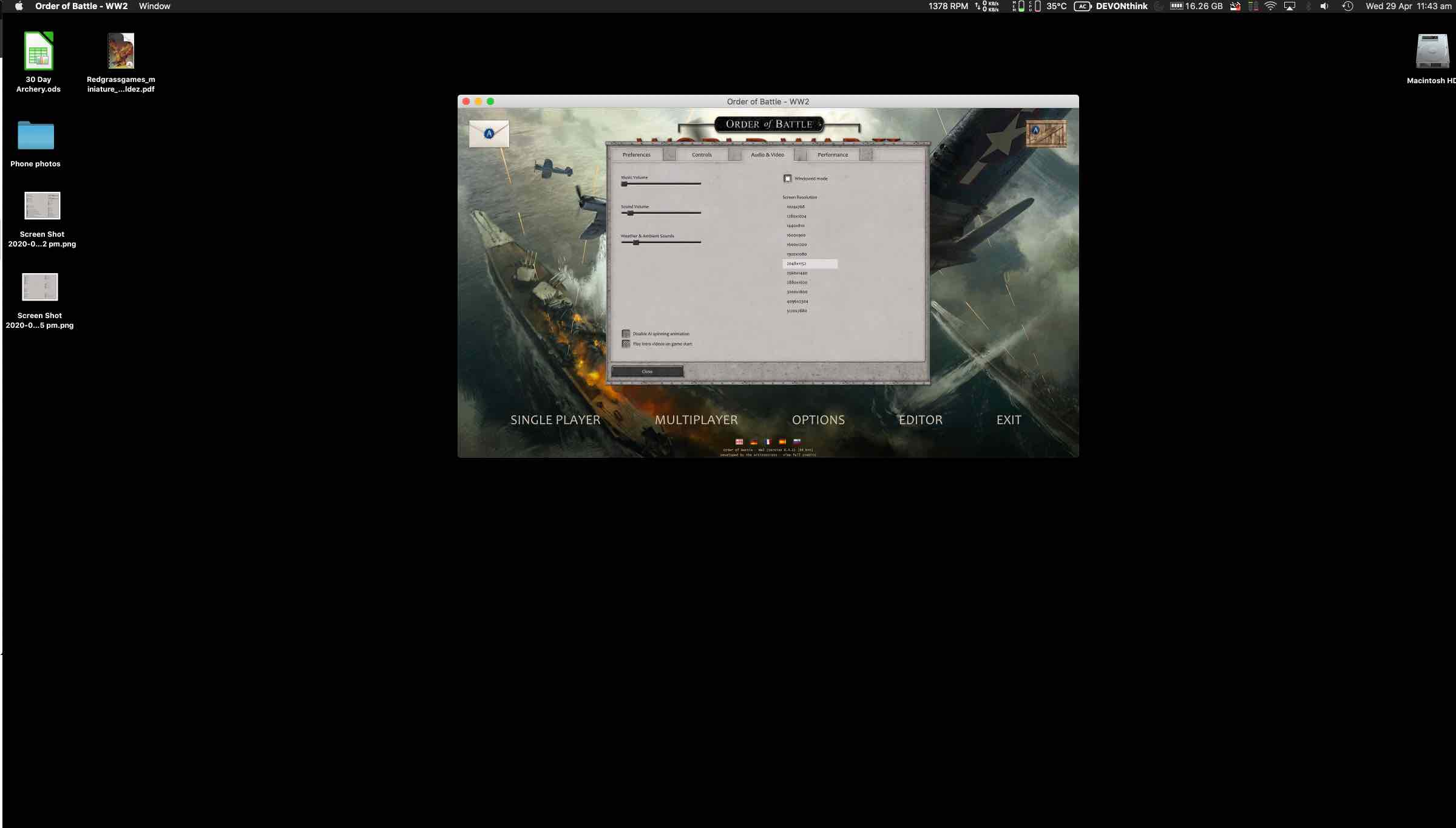Check Disable AI spinning animation

click(626, 333)
